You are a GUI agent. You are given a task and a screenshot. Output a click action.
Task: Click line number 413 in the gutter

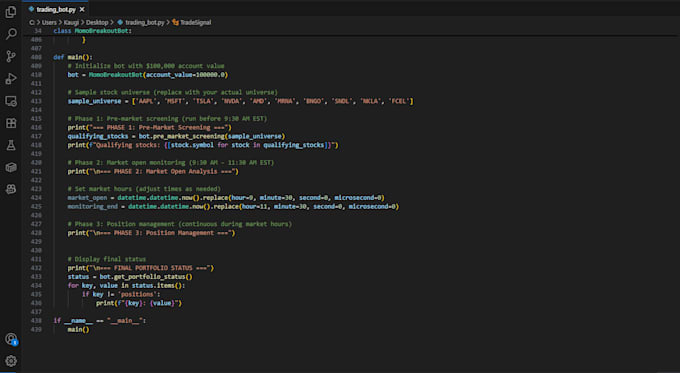[36, 101]
